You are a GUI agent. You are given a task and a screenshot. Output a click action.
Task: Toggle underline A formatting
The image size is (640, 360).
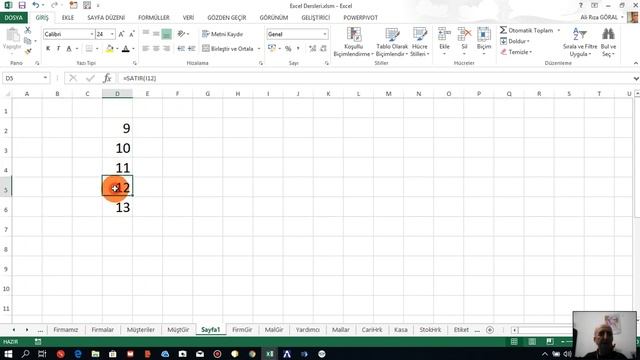point(69,49)
